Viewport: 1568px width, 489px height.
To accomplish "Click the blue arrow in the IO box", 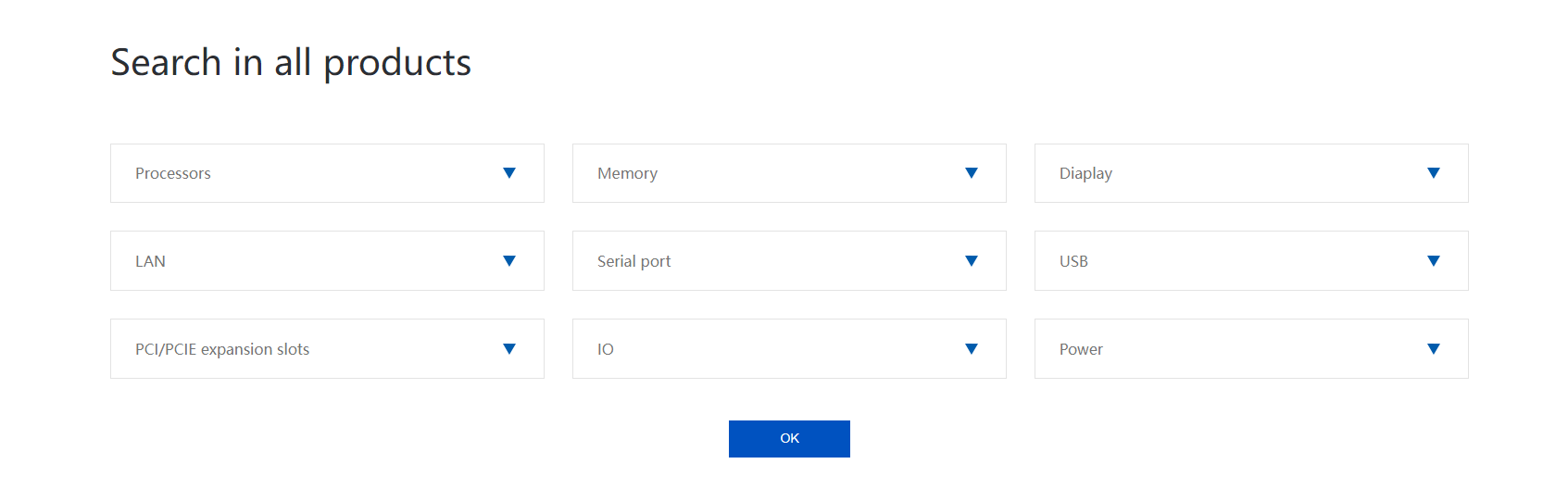I will (972, 349).
